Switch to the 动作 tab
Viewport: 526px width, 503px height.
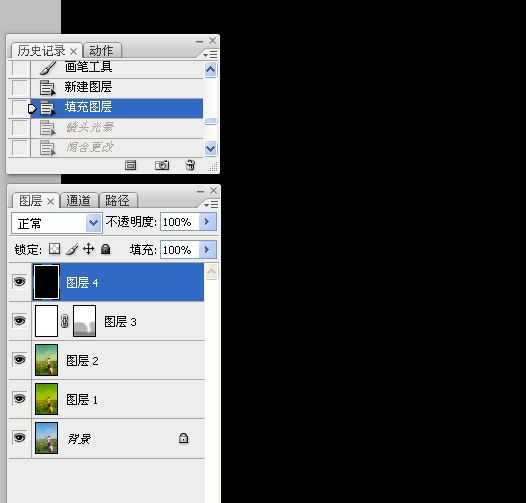(x=101, y=51)
